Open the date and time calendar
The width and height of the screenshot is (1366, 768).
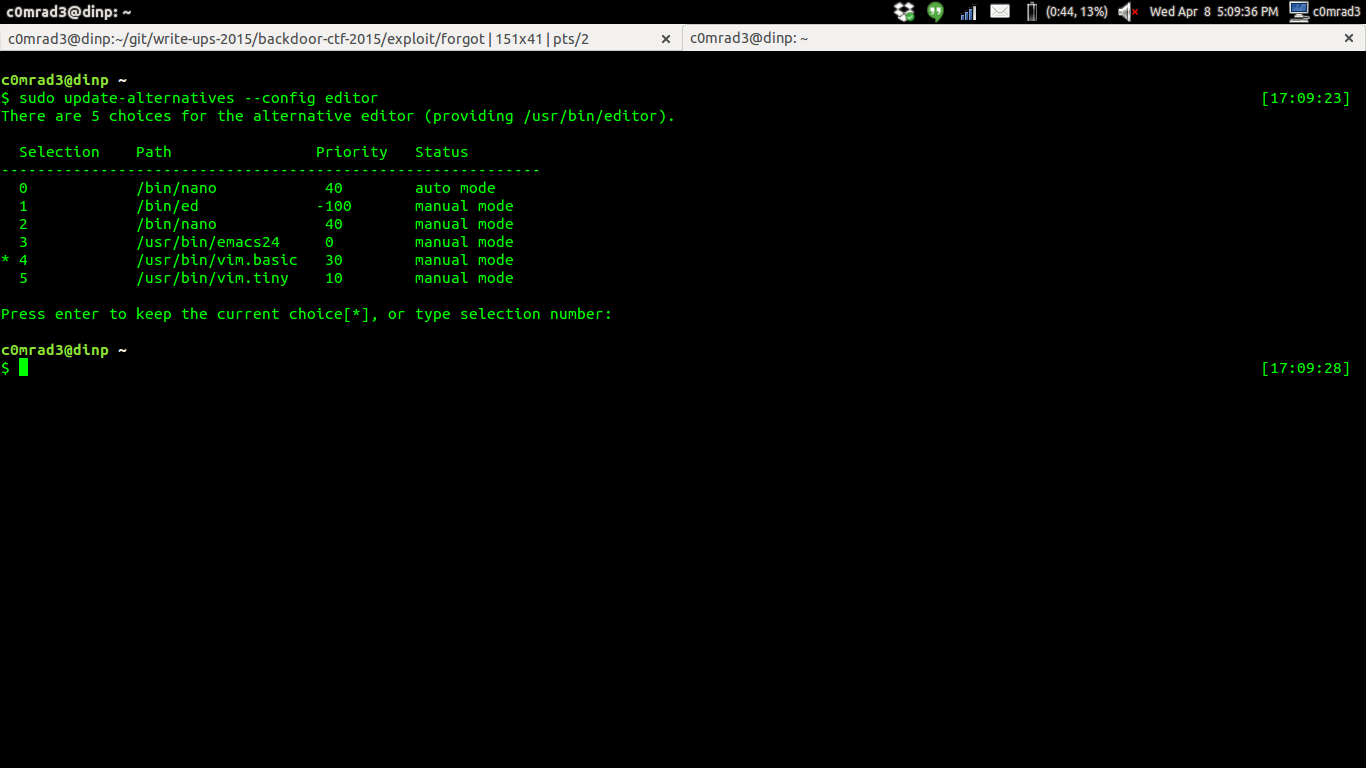pos(1213,12)
